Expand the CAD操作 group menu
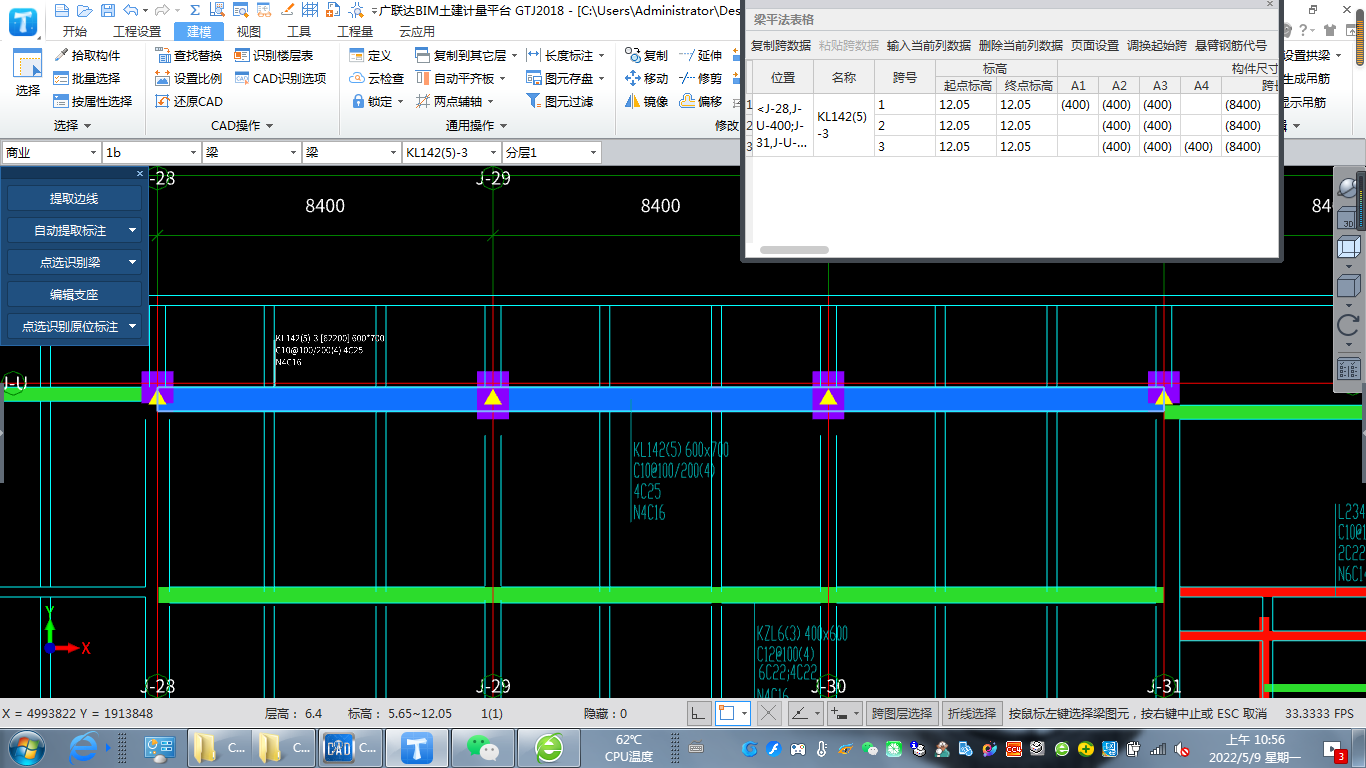This screenshot has width=1366, height=768. 242,126
